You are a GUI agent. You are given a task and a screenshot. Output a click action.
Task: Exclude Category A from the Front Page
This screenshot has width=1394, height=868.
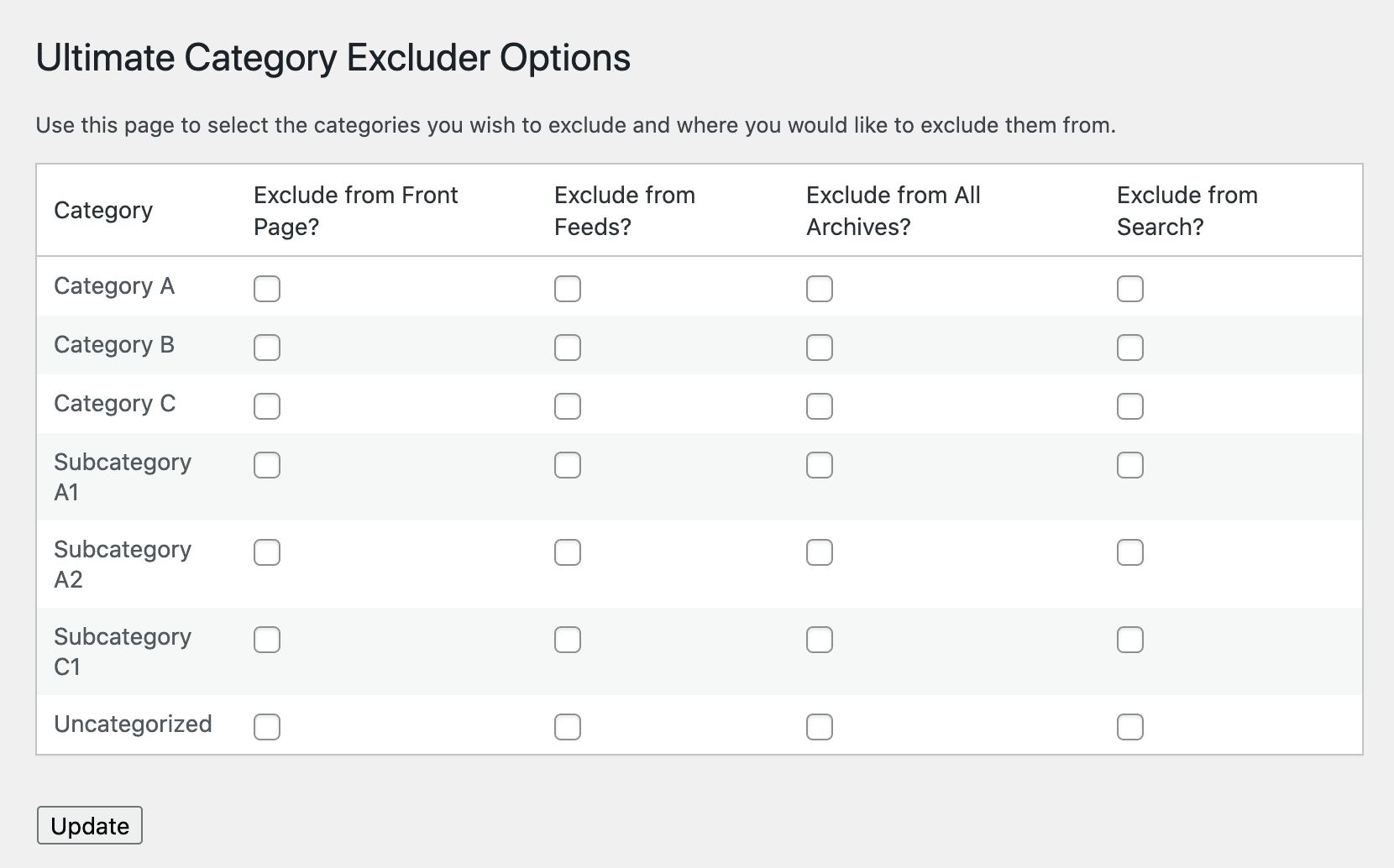[267, 289]
